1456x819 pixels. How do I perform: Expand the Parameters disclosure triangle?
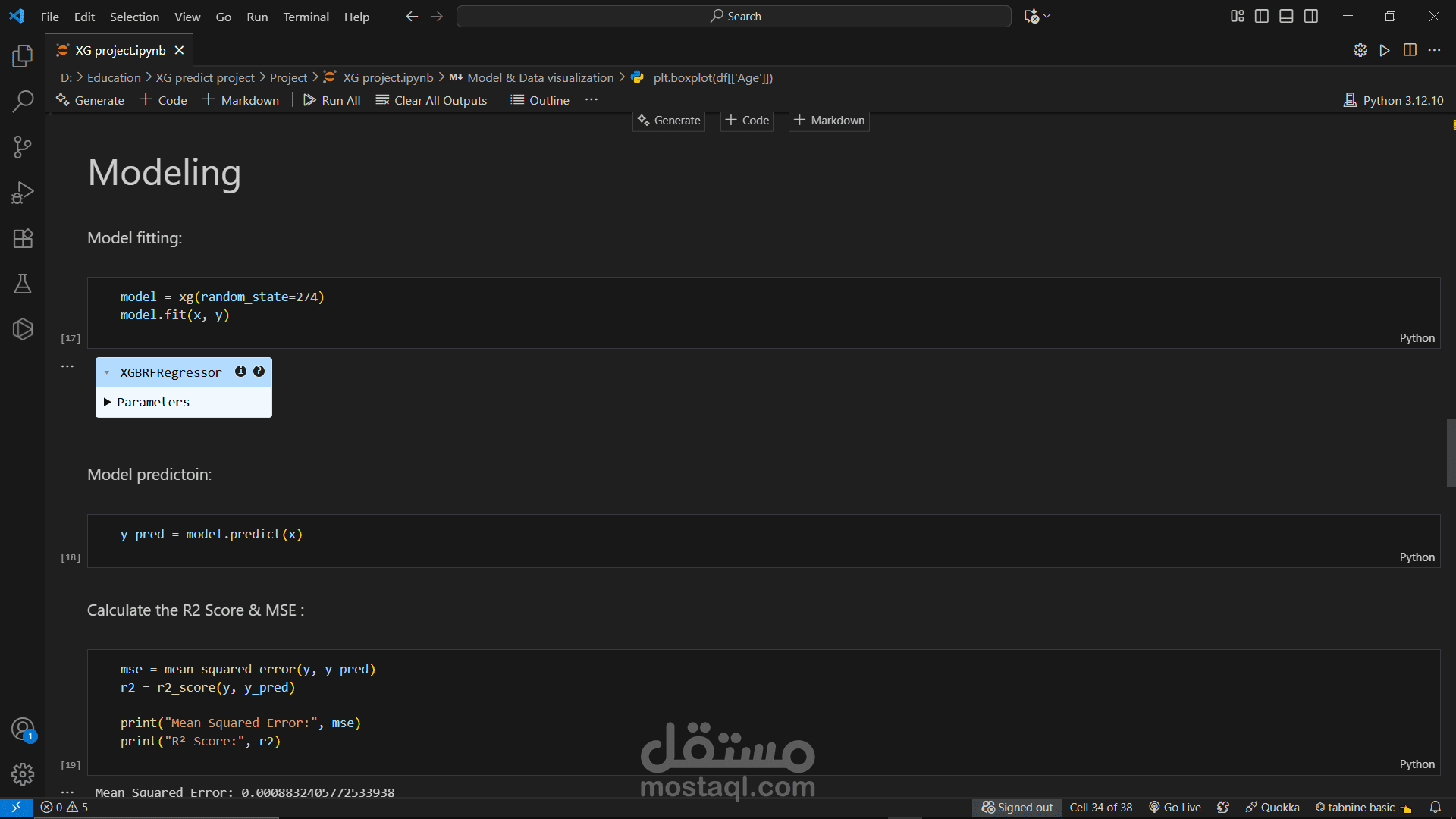pyautogui.click(x=108, y=402)
